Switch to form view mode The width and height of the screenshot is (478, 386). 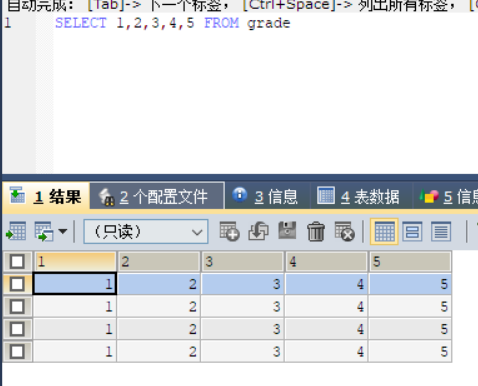(x=412, y=231)
